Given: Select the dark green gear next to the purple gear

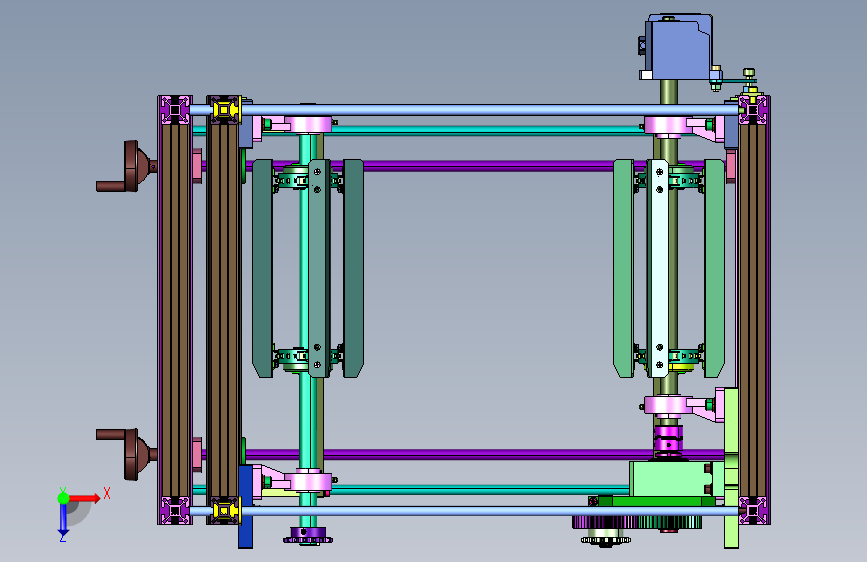Looking at the screenshot, I should [x=669, y=522].
